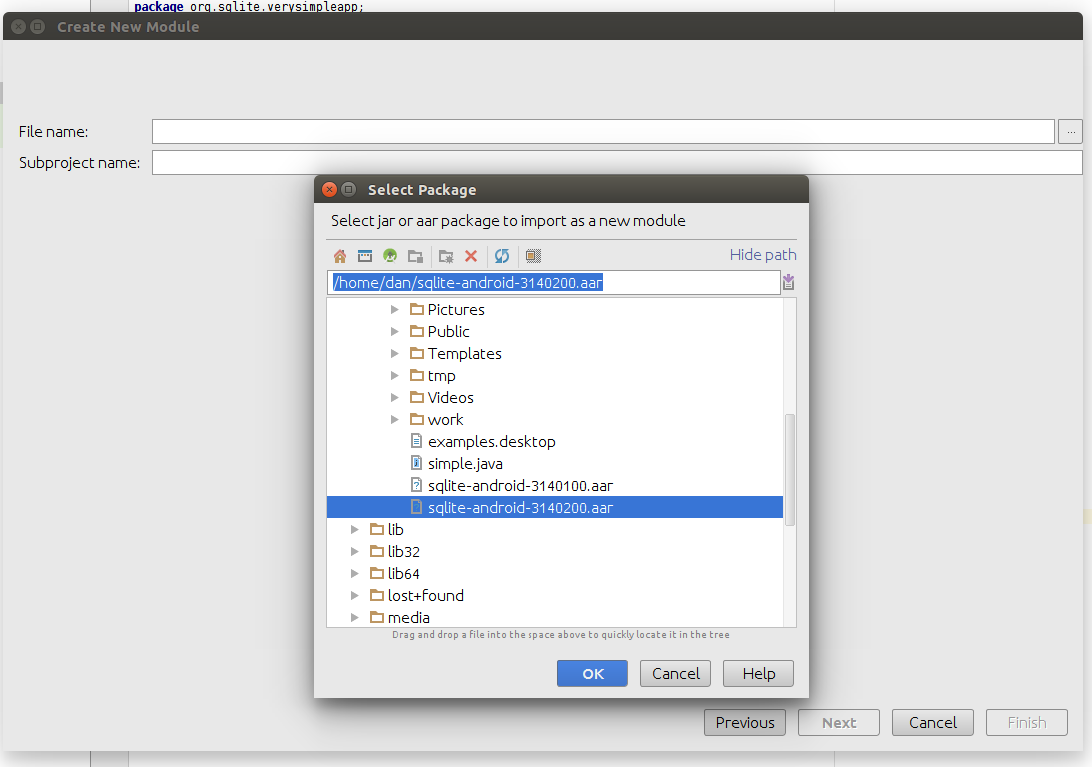Click the module directory icon

pos(414,256)
